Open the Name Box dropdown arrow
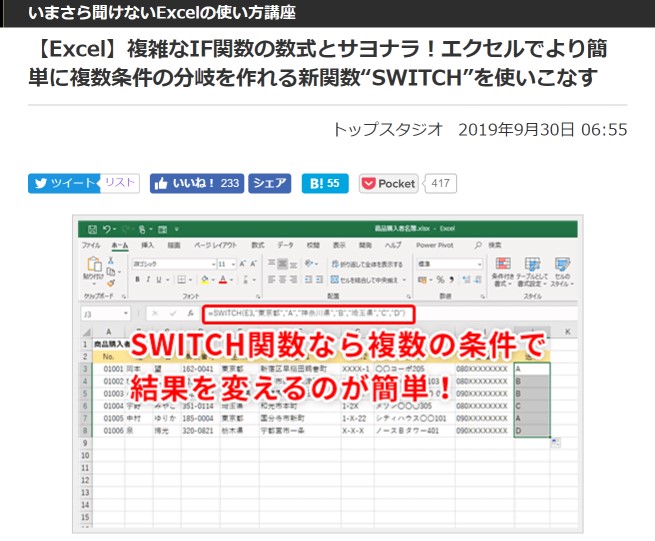 point(125,314)
